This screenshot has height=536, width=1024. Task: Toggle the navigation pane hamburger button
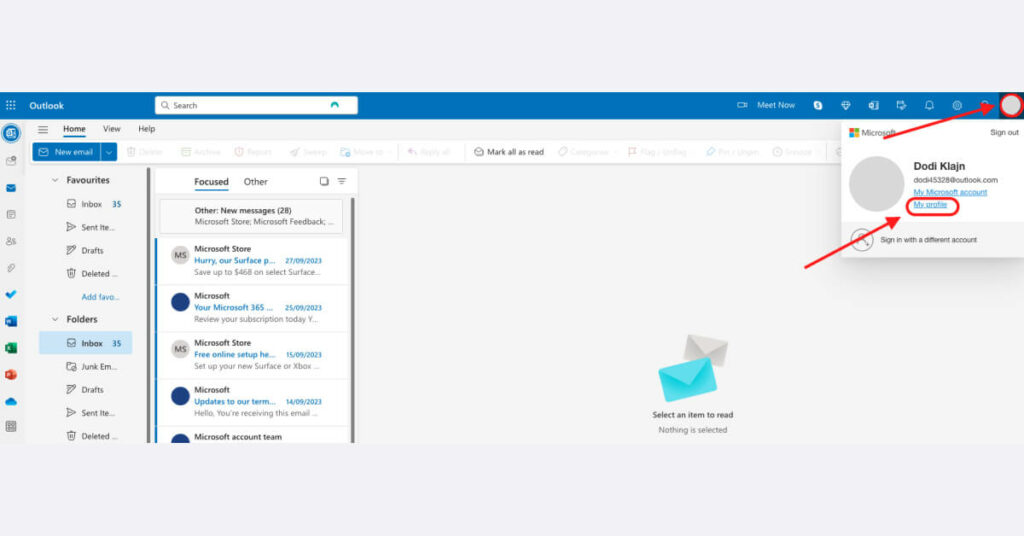click(42, 129)
